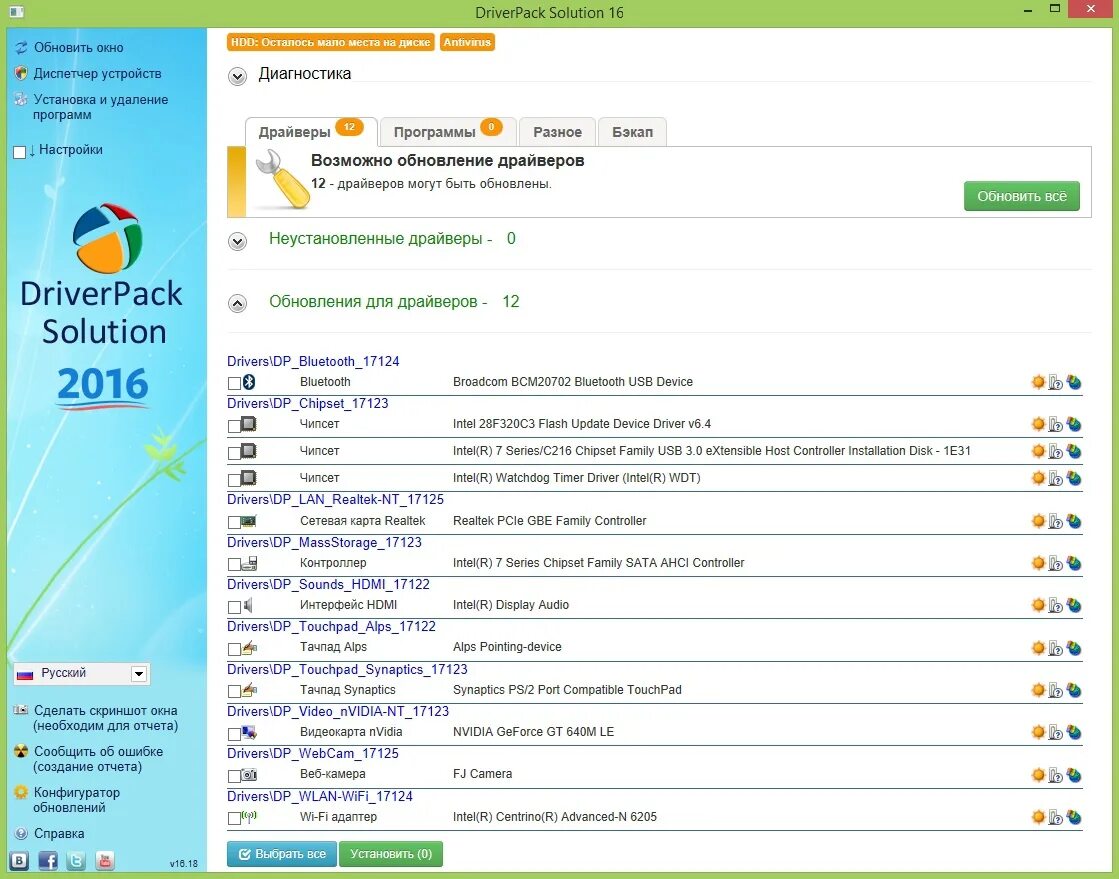This screenshot has width=1119, height=879.
Task: Switch to the Драйверы tab
Action: (311, 132)
